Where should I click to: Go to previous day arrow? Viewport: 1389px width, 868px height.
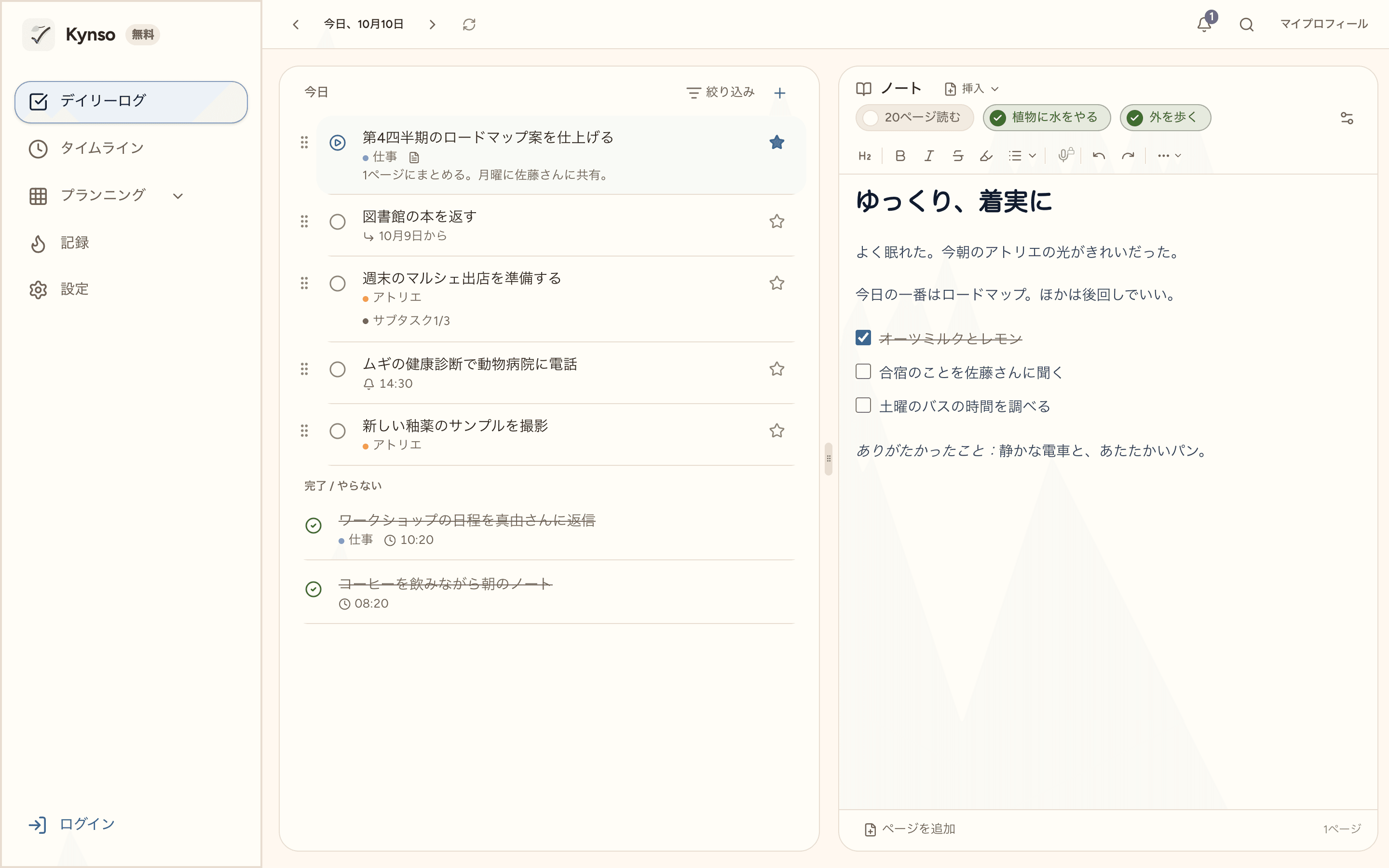pyautogui.click(x=296, y=24)
